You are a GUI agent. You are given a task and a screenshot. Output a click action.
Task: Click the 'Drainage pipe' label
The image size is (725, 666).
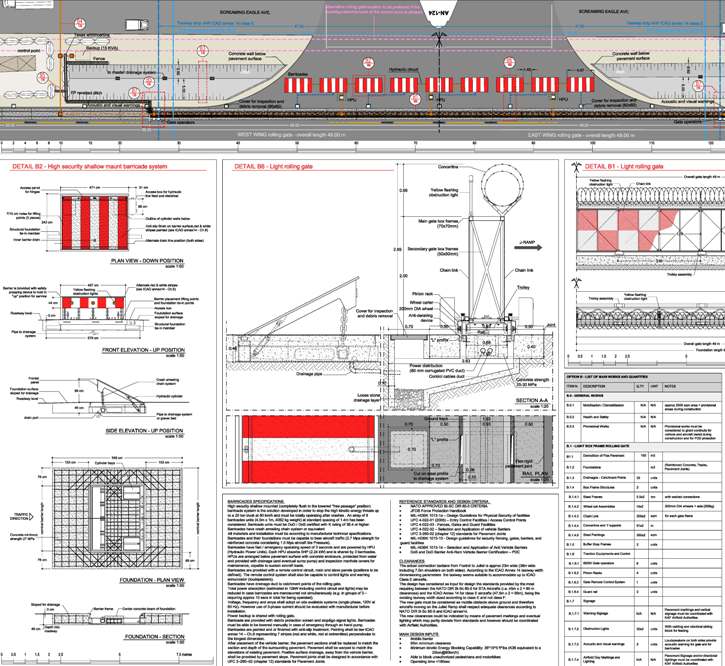(x=309, y=374)
